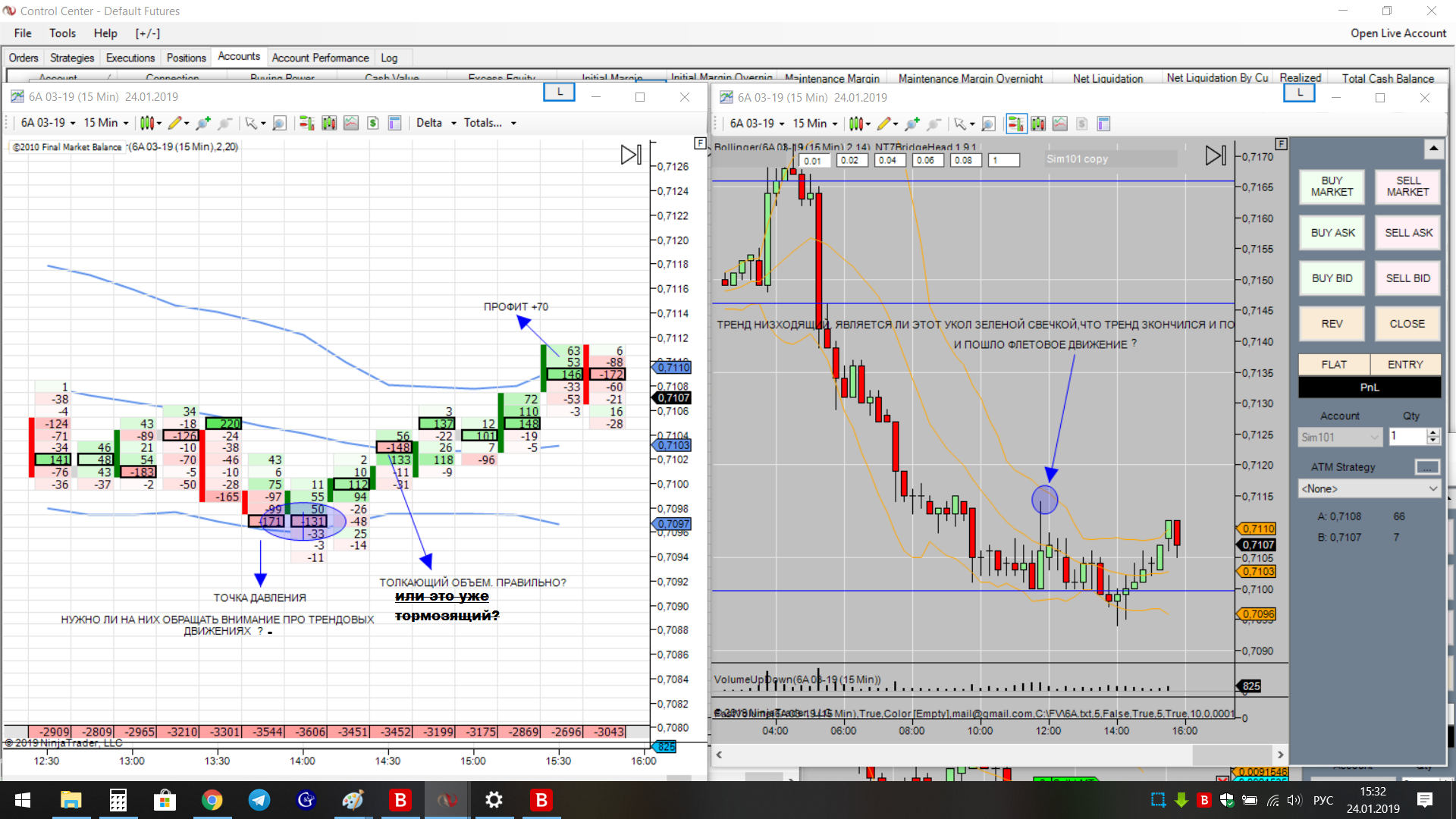Open the Strategies graph icon in the right chart

[1060, 124]
